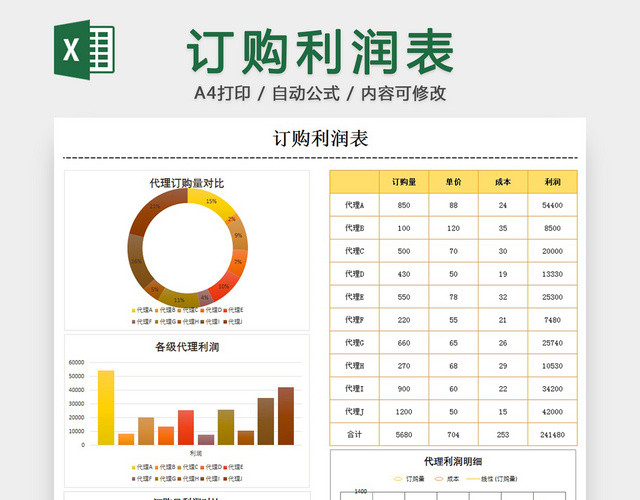Select 代理I profit cell 34200
The height and width of the screenshot is (500, 640).
pyautogui.click(x=553, y=389)
